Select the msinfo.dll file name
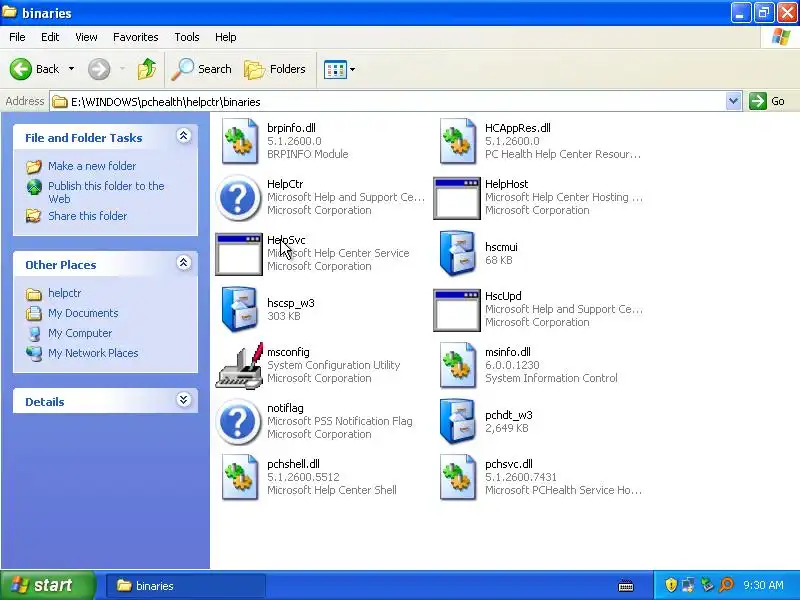The width and height of the screenshot is (800, 600). tap(508, 352)
